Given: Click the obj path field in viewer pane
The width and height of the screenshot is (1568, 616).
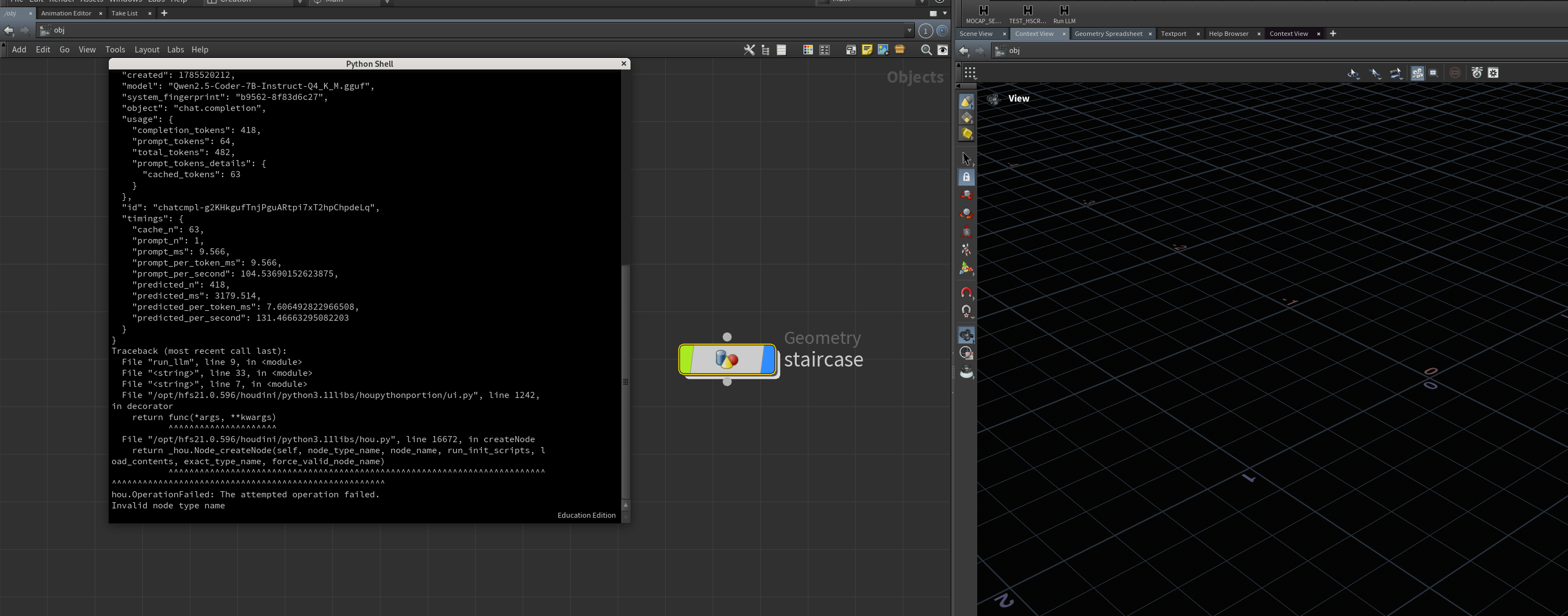Looking at the screenshot, I should point(1278,51).
